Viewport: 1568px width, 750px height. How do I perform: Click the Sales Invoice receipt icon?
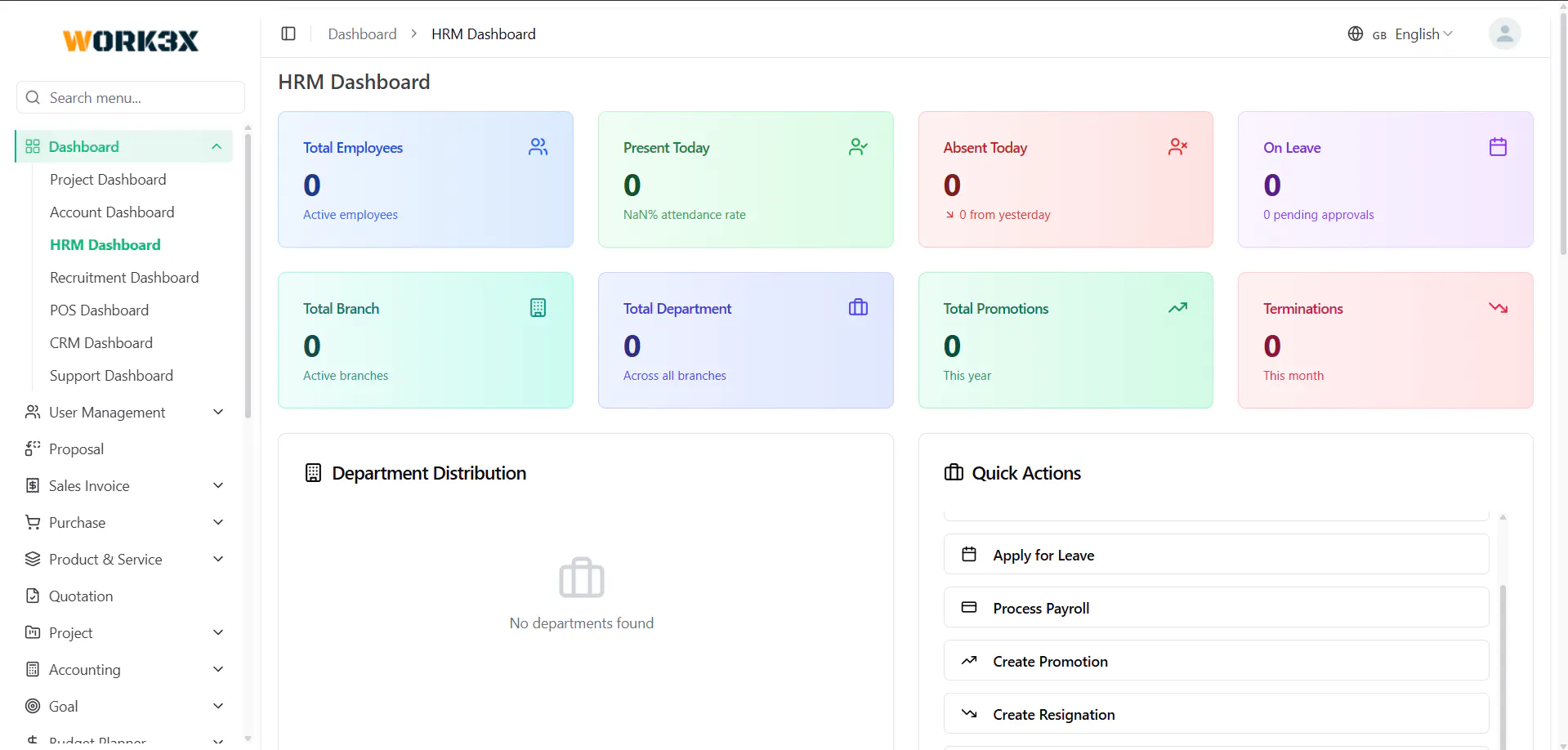click(33, 485)
